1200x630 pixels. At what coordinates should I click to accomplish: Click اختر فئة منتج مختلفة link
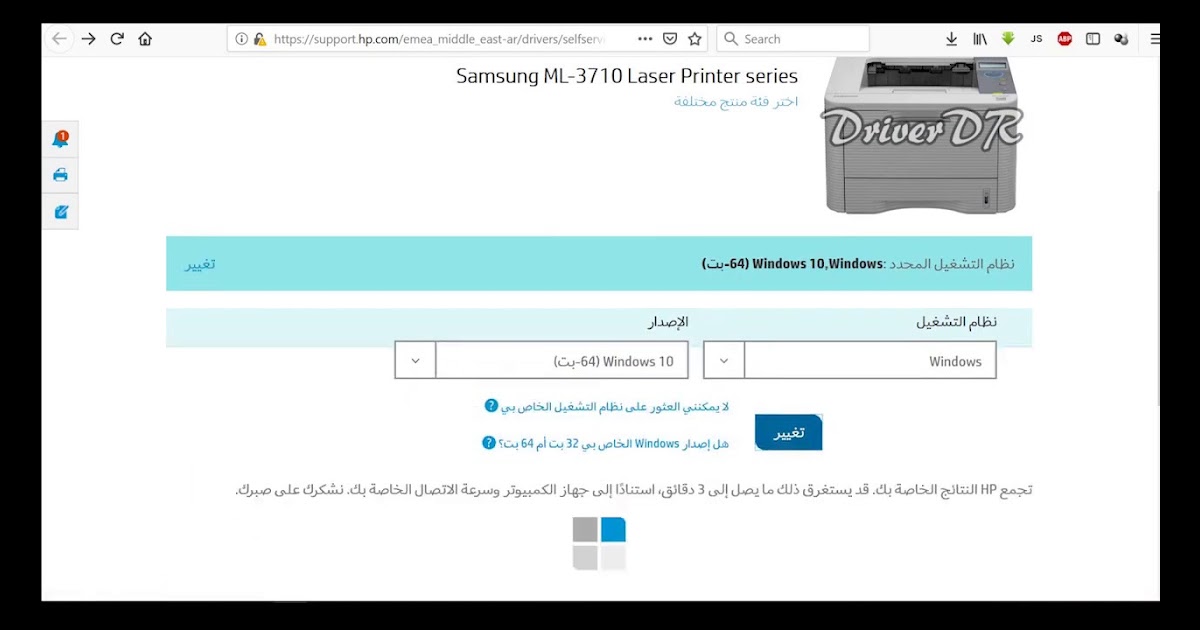coord(736,102)
